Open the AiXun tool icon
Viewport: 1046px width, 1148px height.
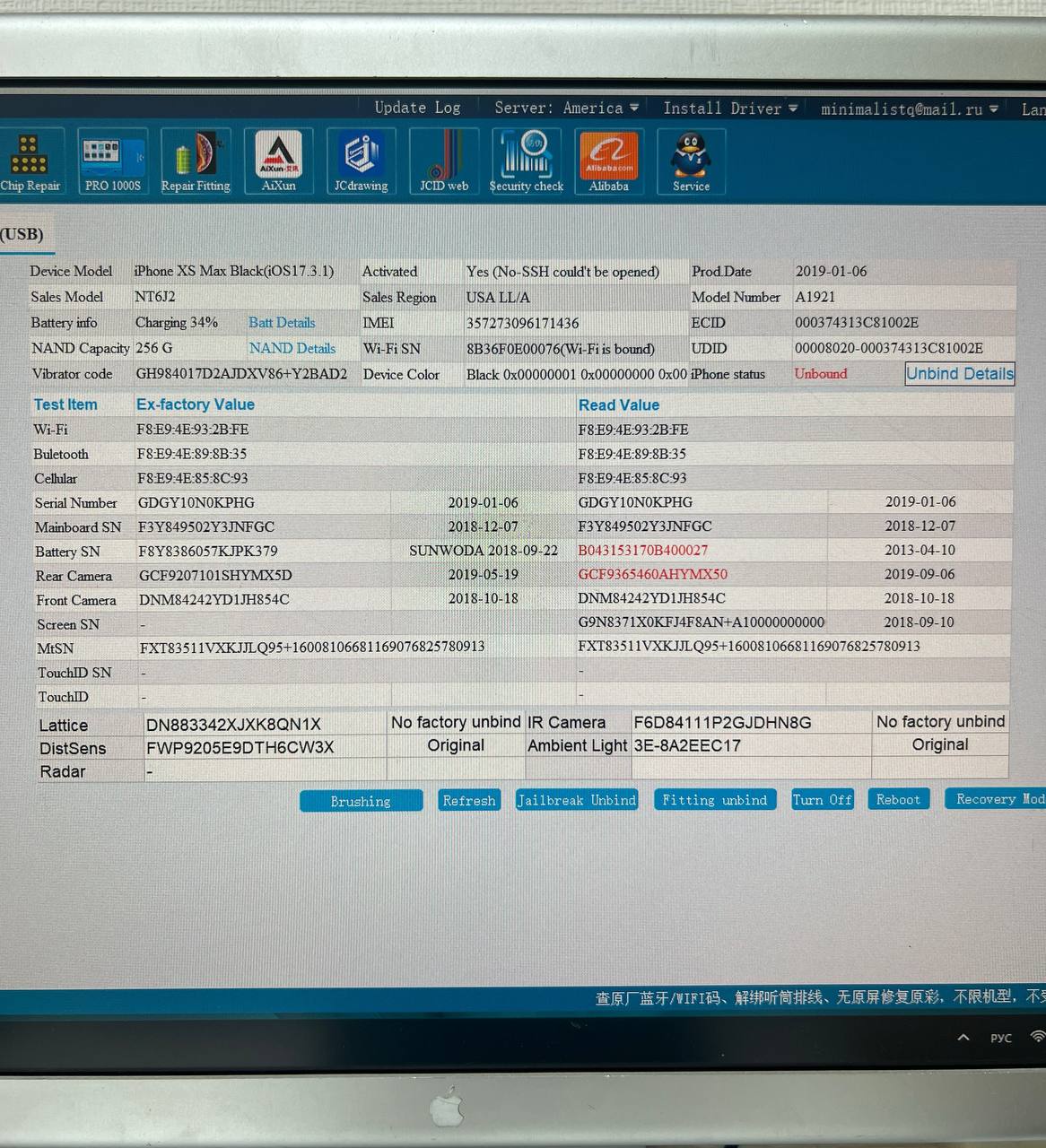click(x=279, y=161)
